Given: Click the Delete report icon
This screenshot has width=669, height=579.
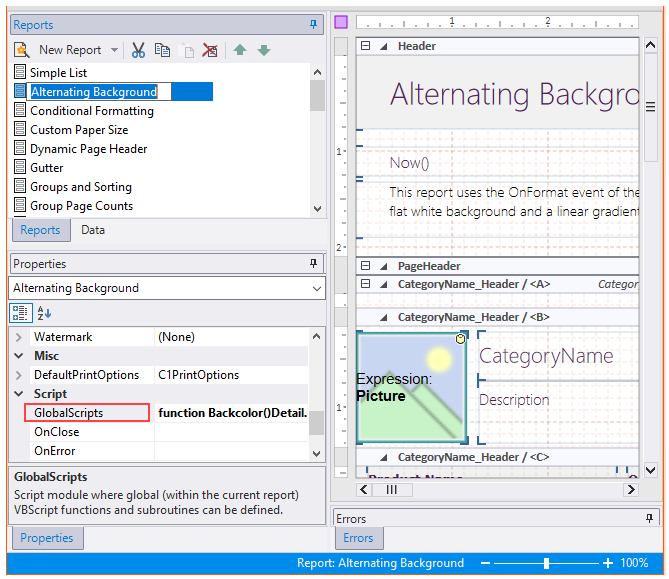Looking at the screenshot, I should [210, 50].
